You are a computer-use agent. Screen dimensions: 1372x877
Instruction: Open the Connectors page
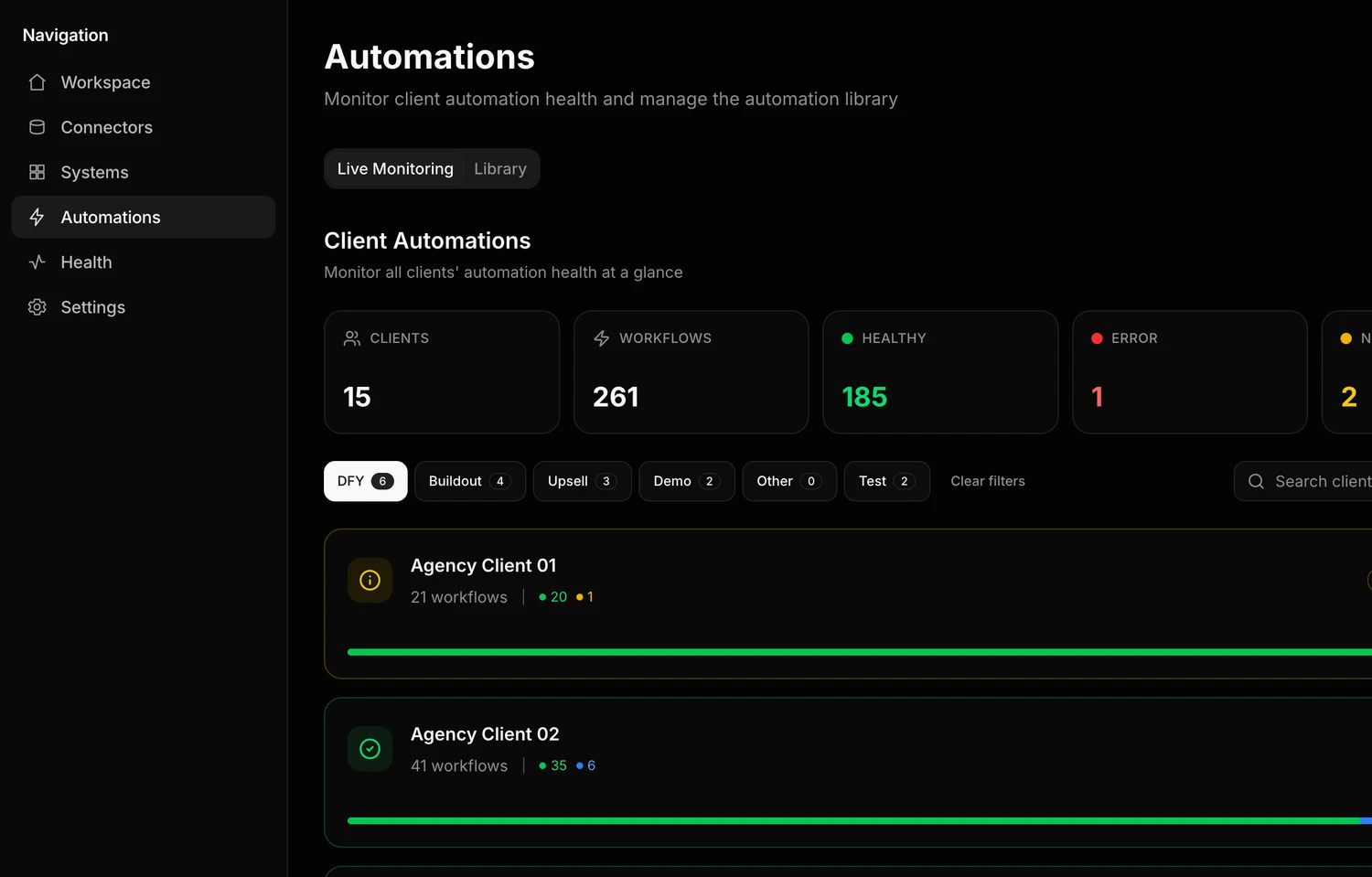pyautogui.click(x=144, y=127)
